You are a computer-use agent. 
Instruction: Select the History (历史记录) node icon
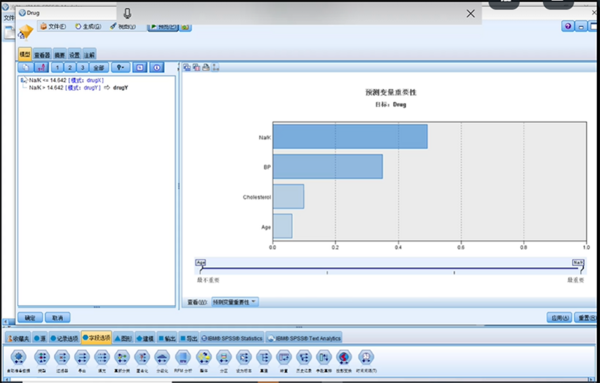(304, 357)
